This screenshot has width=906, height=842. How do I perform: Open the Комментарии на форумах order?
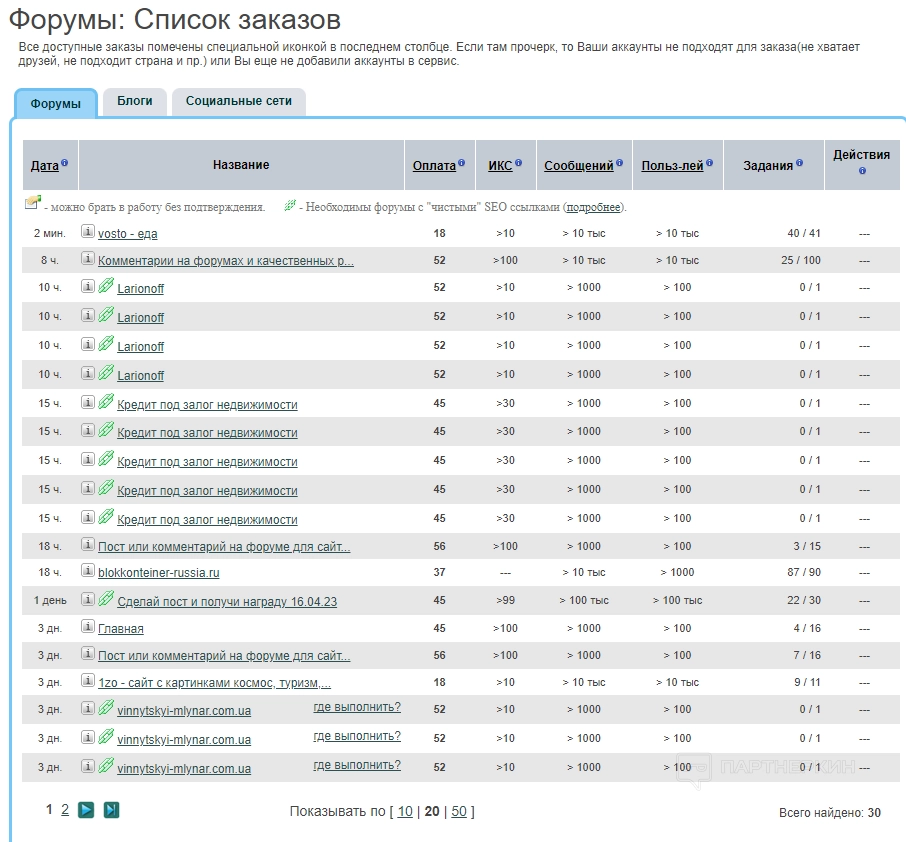[x=225, y=261]
